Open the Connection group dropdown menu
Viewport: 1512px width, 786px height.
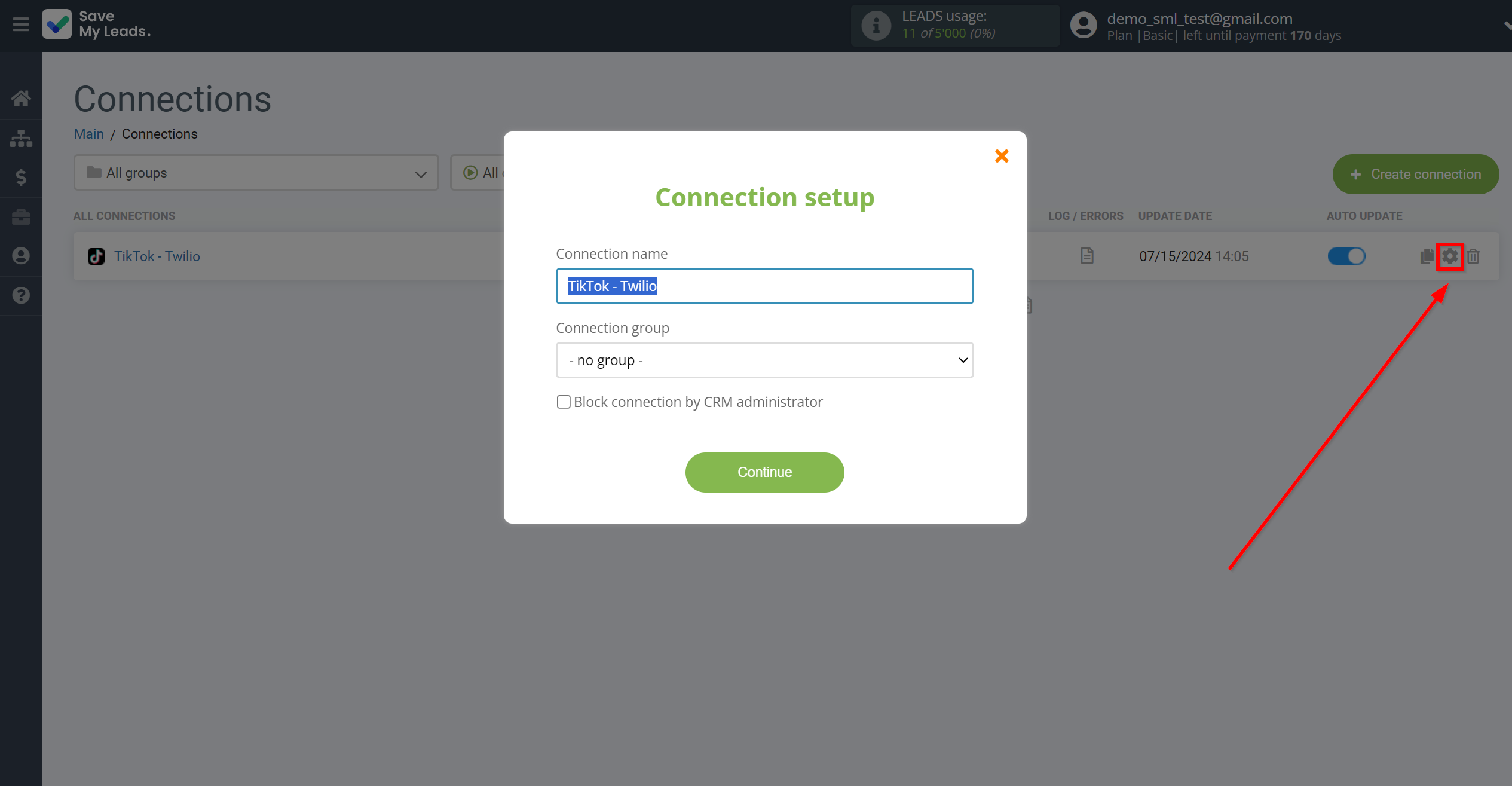click(765, 359)
